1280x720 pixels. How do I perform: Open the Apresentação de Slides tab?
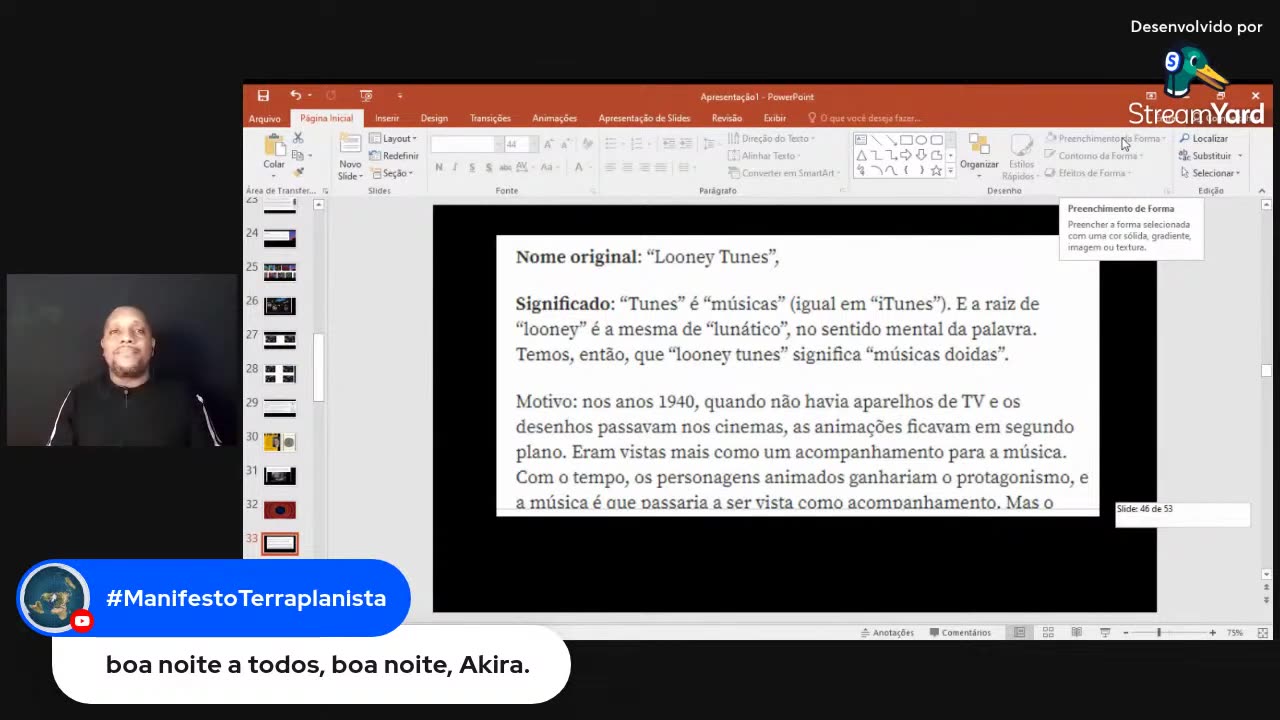click(644, 118)
